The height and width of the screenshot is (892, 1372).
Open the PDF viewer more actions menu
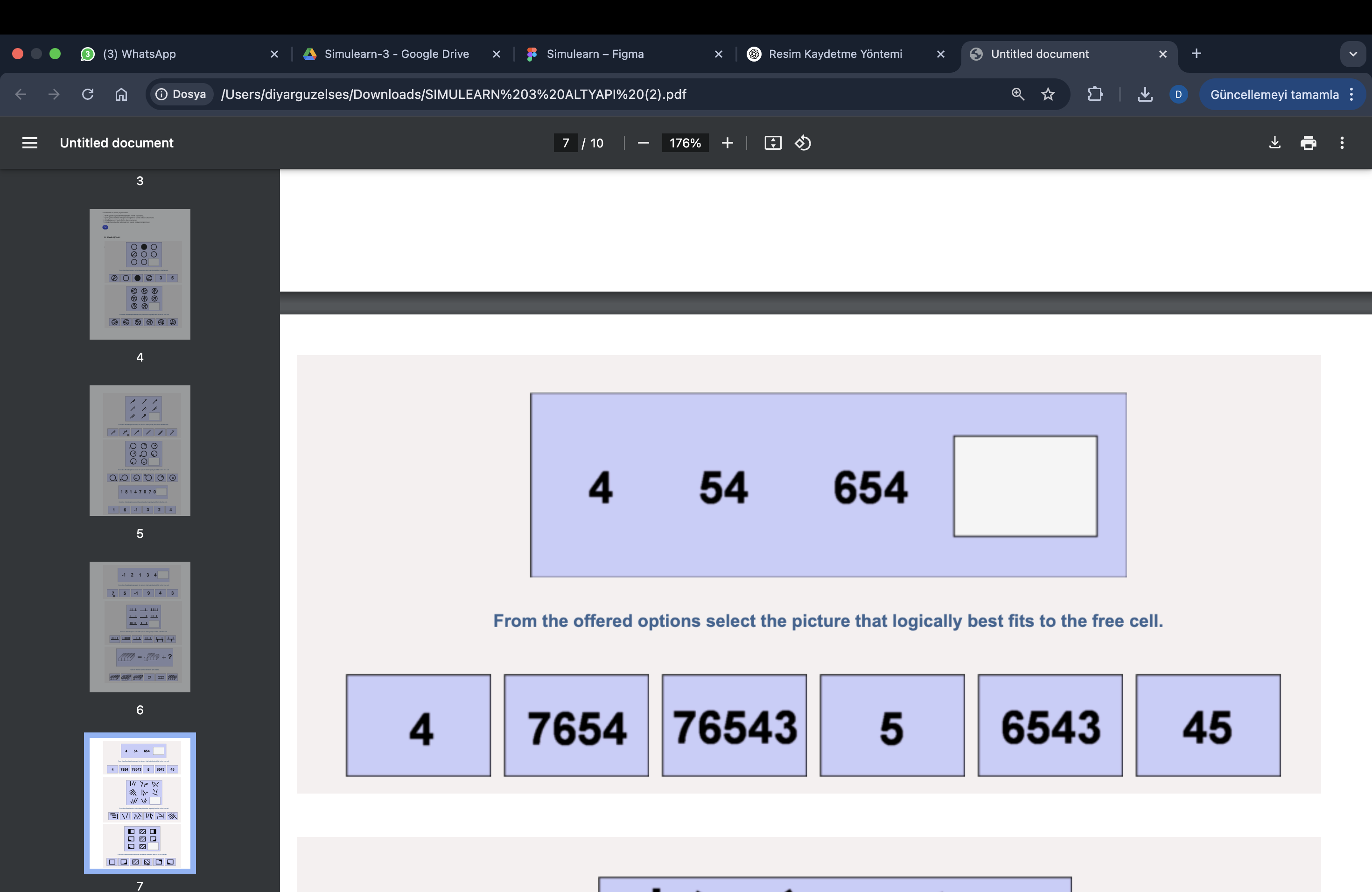(1342, 143)
